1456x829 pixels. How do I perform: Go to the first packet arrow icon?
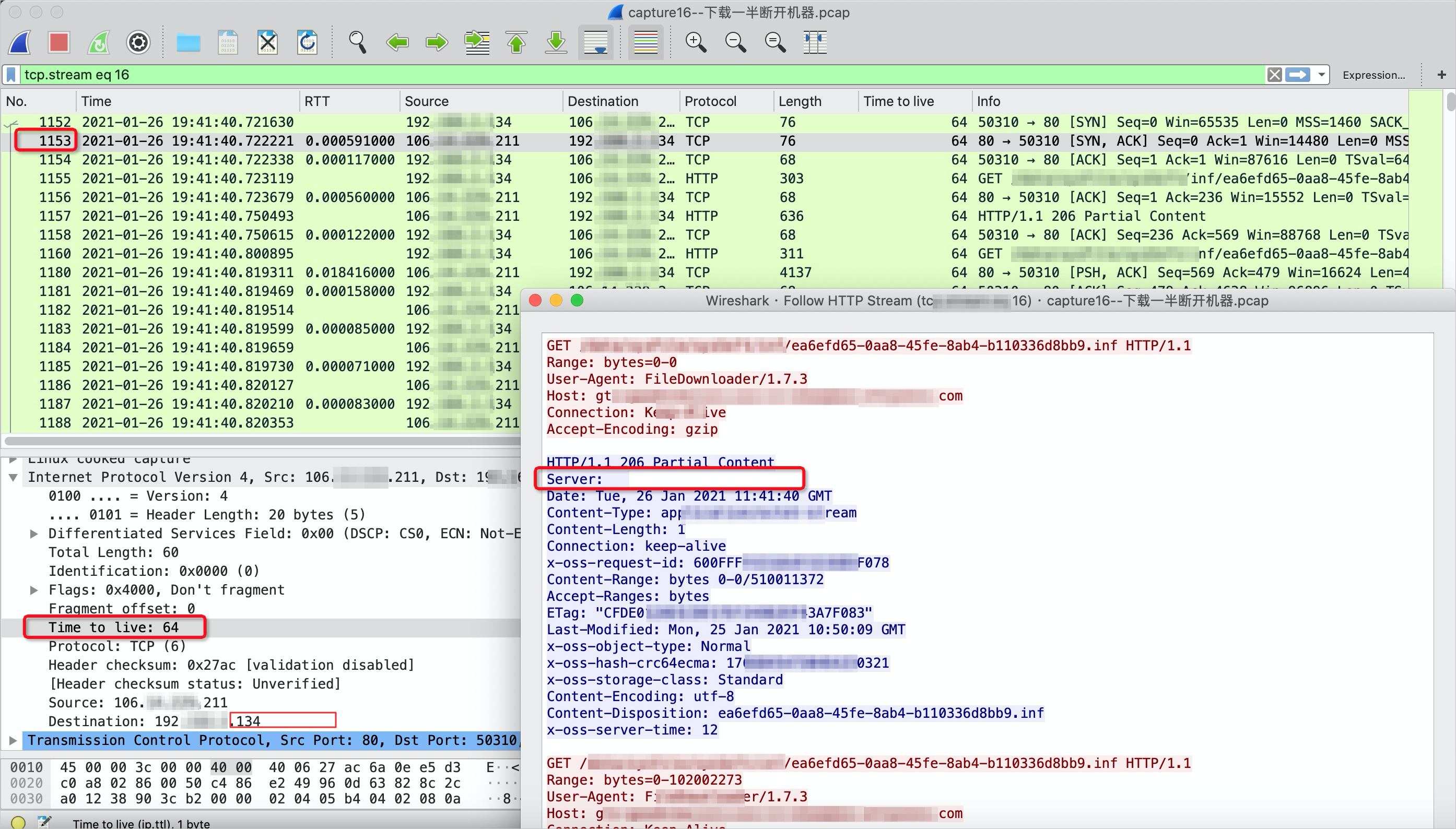point(516,42)
